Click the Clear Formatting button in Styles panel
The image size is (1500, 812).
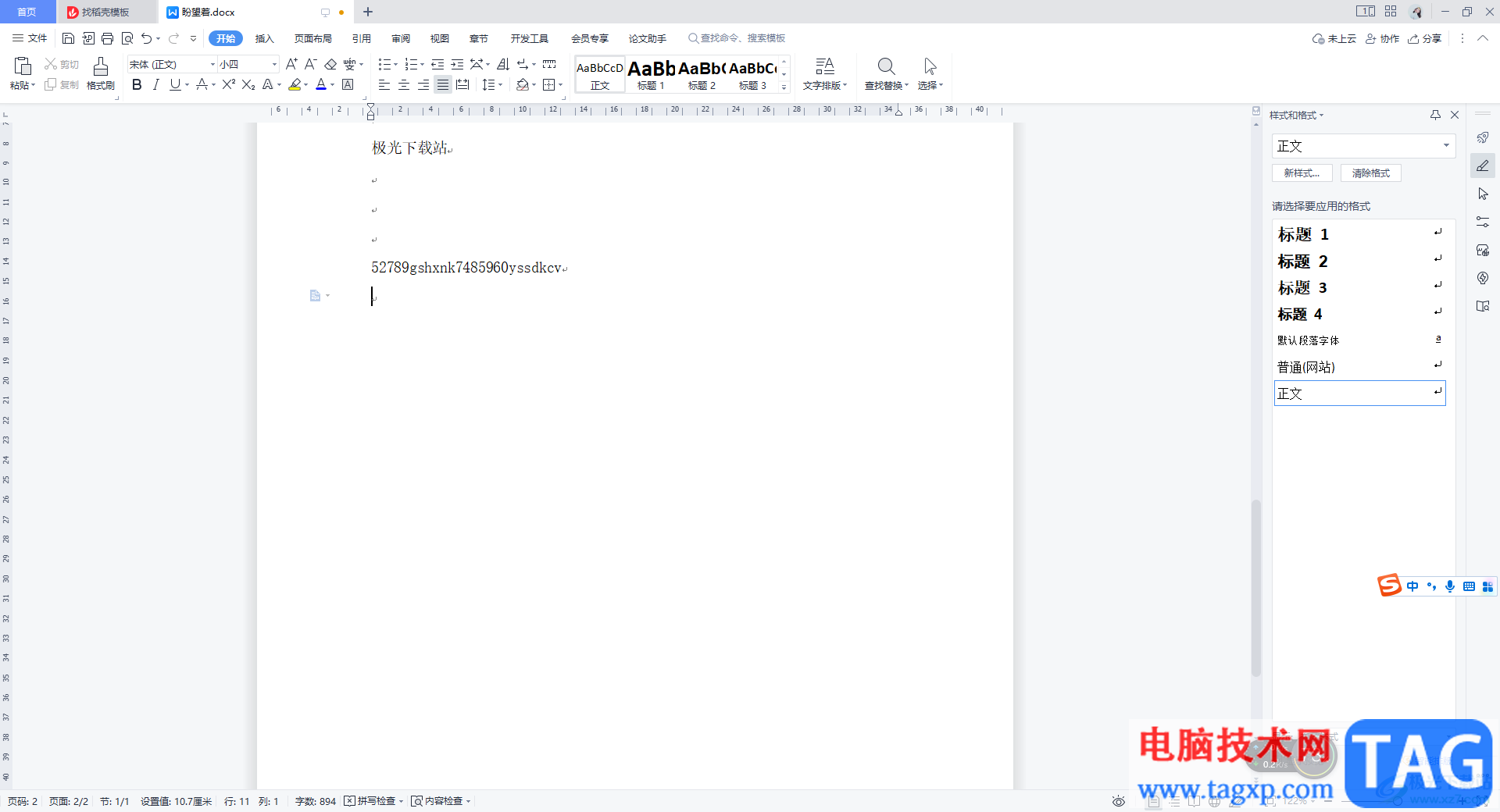(1371, 173)
